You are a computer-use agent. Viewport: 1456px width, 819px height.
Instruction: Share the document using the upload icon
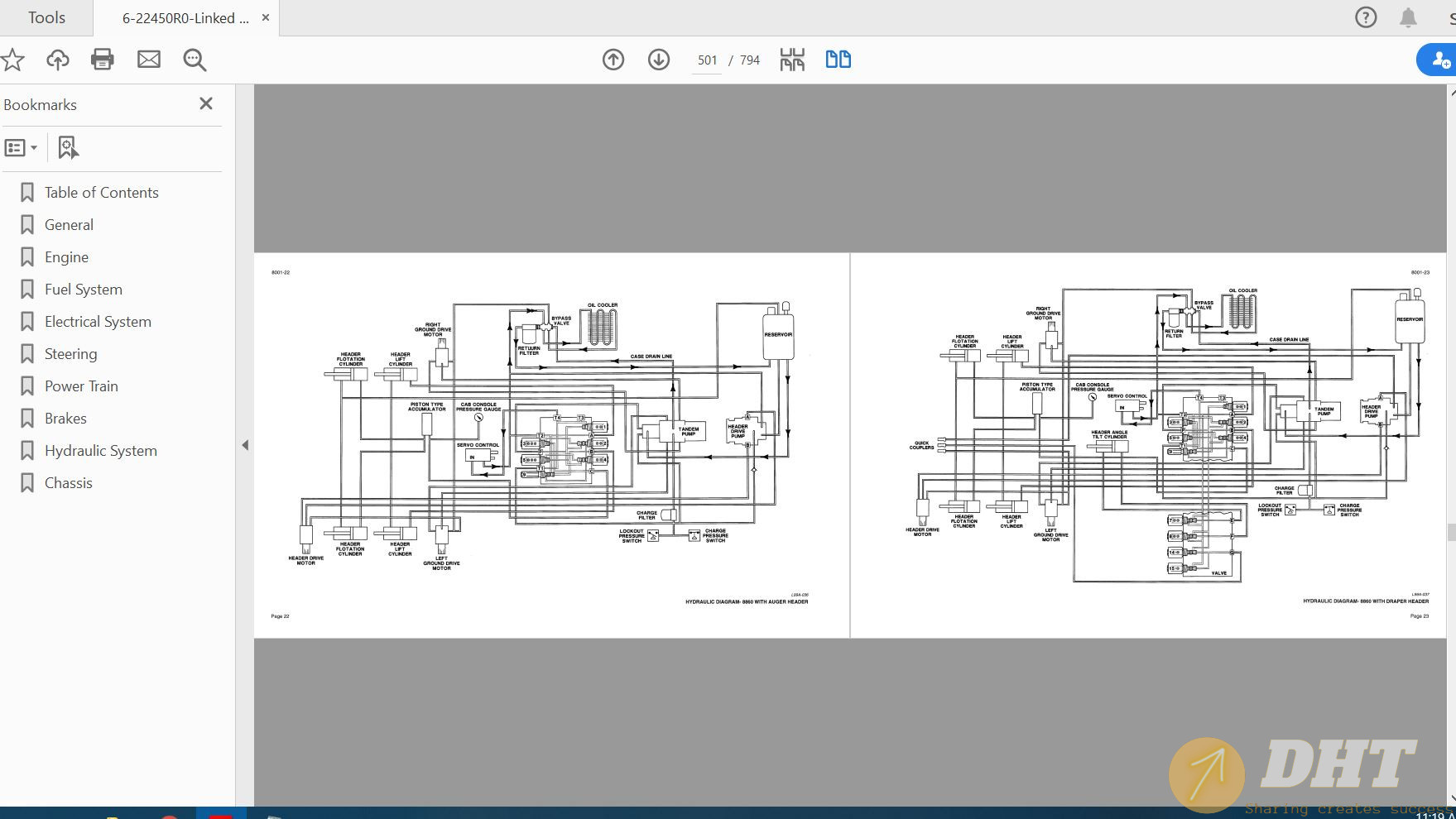(x=57, y=59)
